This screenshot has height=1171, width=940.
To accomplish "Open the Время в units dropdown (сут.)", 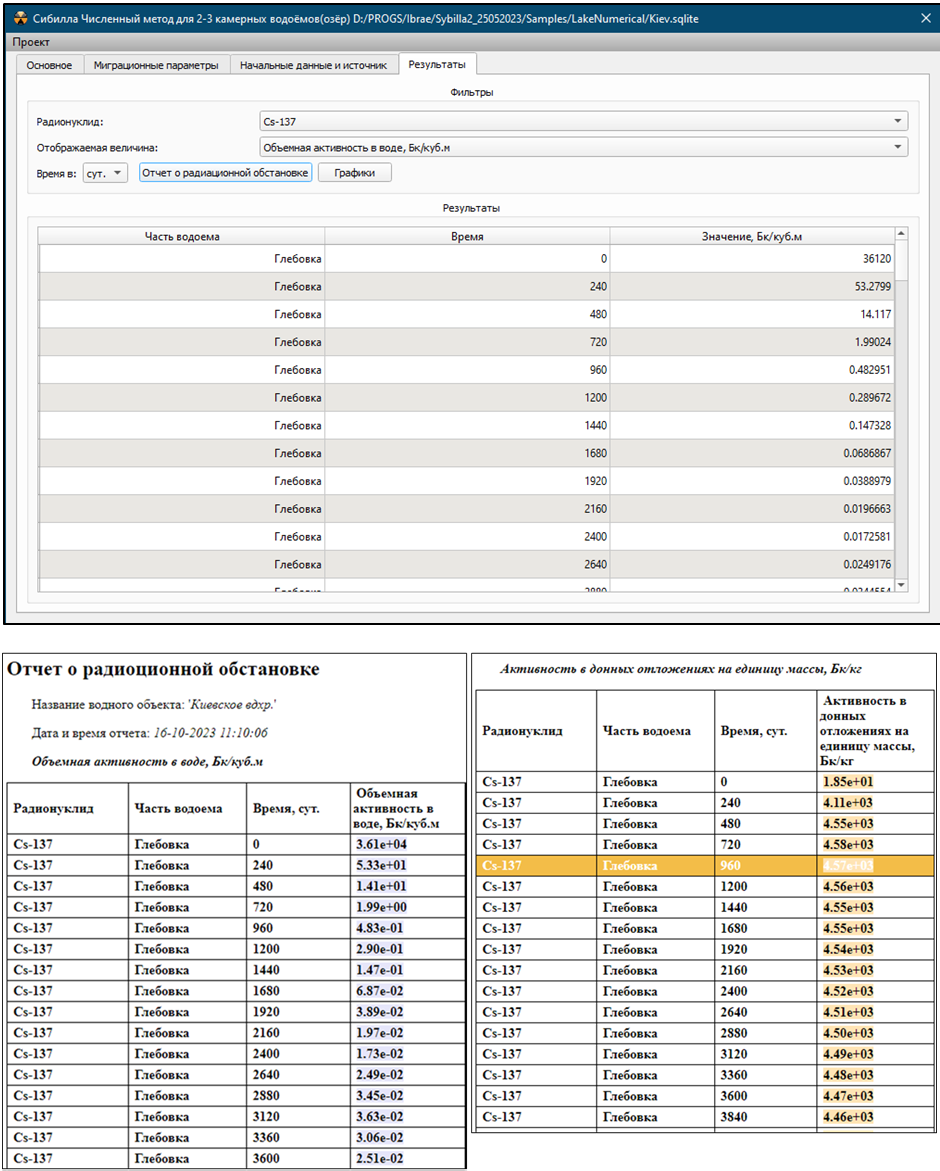I will [x=105, y=173].
